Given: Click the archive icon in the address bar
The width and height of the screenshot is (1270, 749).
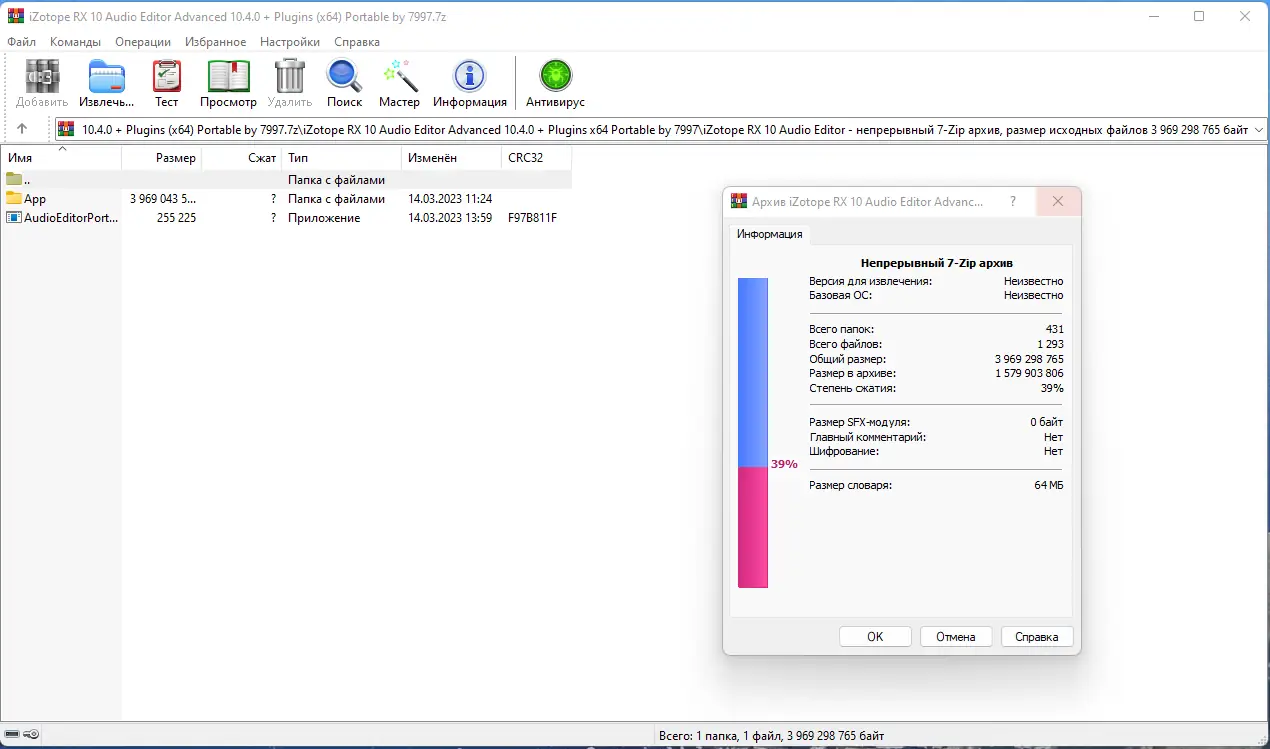Looking at the screenshot, I should point(66,129).
